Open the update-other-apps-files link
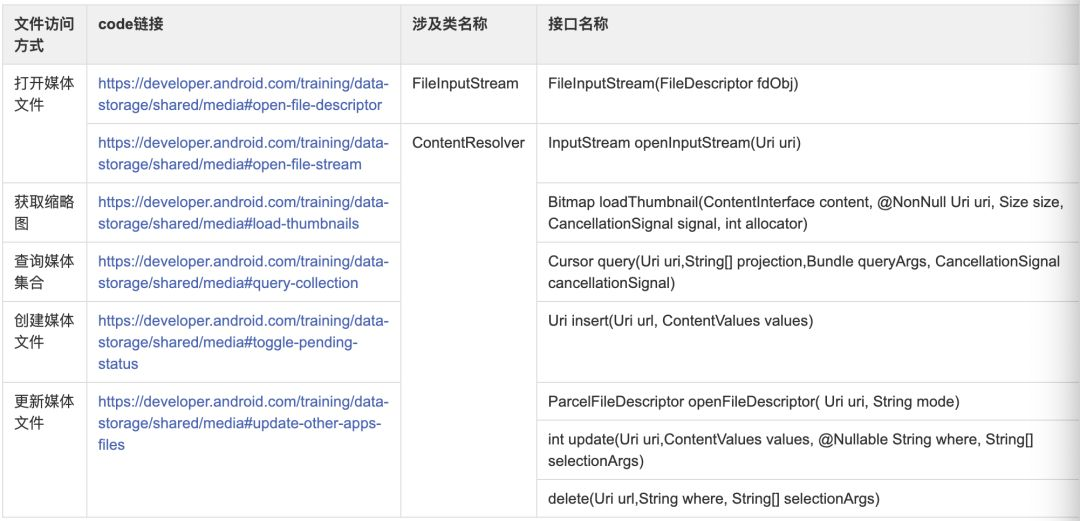This screenshot has width=1080, height=521. 243,423
